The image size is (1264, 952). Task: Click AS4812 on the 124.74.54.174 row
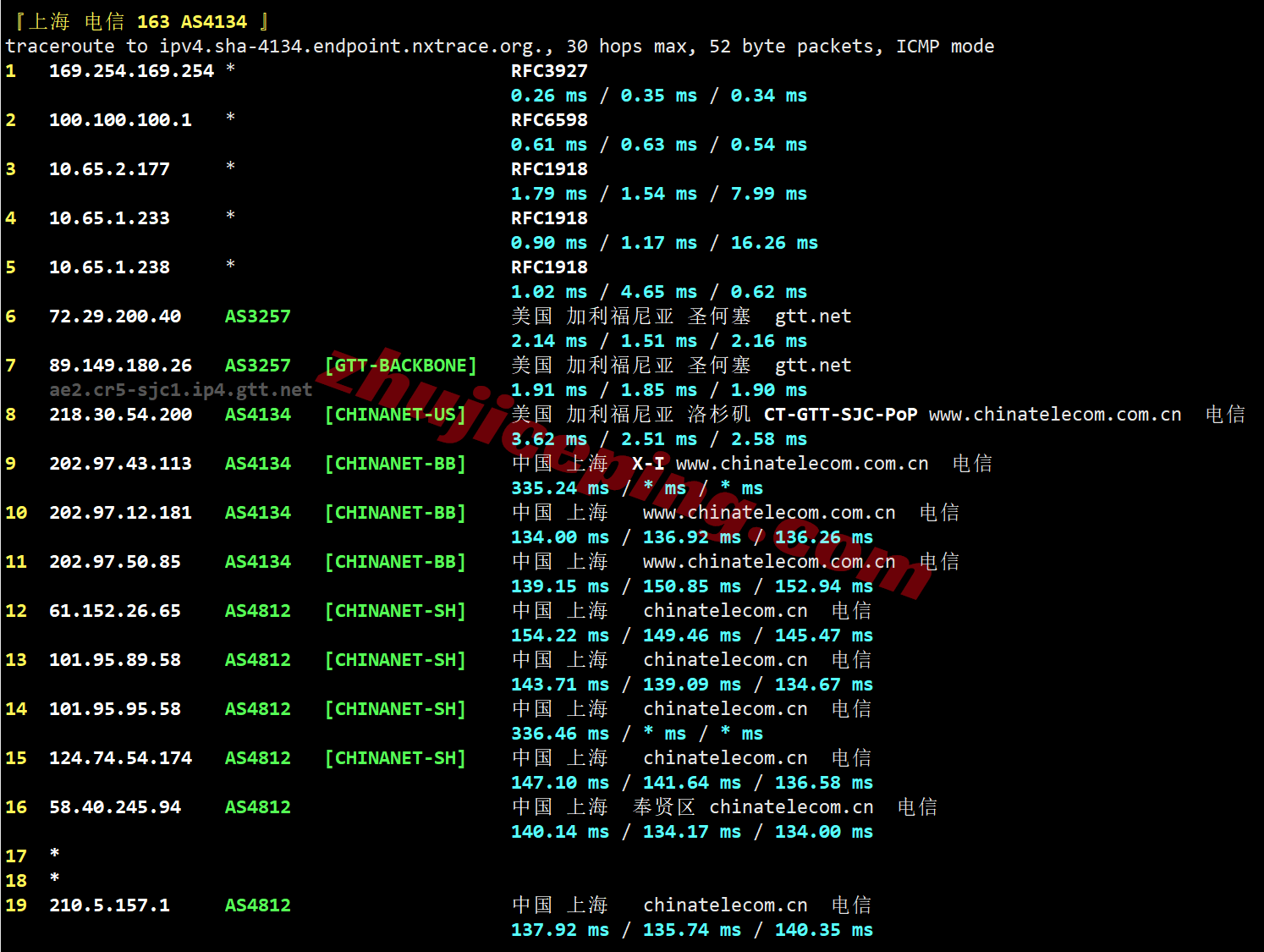pos(258,758)
